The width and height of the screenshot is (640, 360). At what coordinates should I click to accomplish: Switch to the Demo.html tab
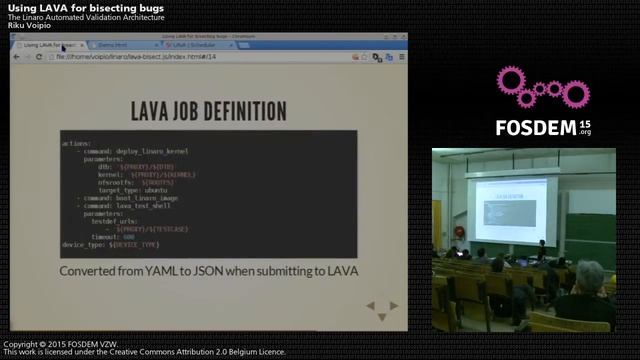tap(124, 45)
